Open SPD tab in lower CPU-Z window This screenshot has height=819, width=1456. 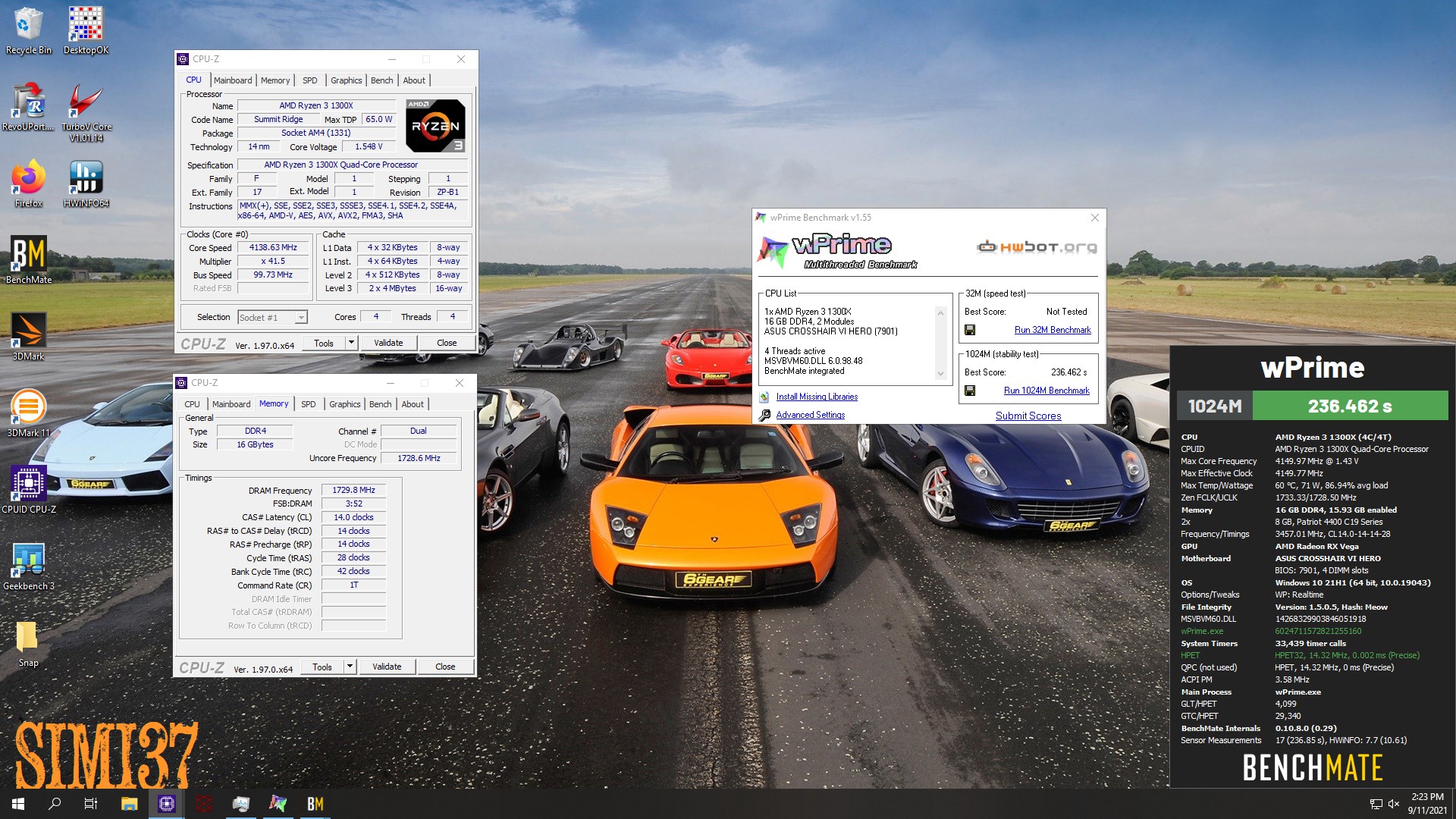click(309, 404)
